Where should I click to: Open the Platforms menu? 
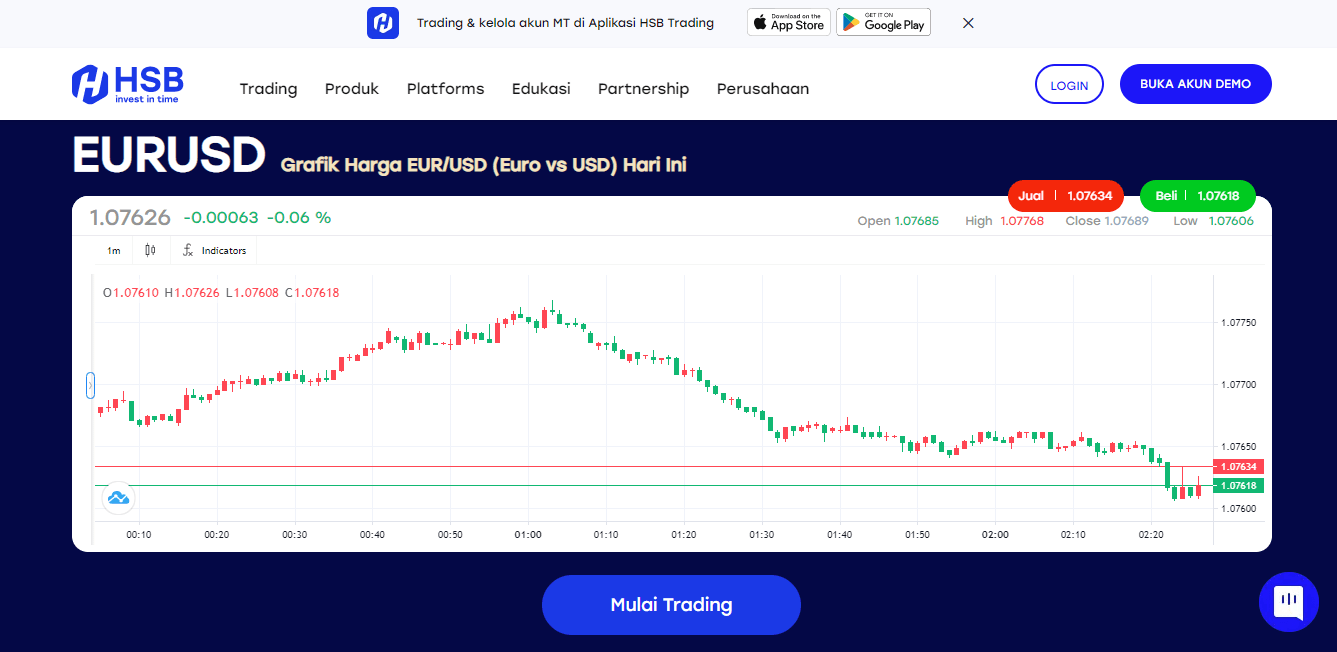click(x=445, y=88)
